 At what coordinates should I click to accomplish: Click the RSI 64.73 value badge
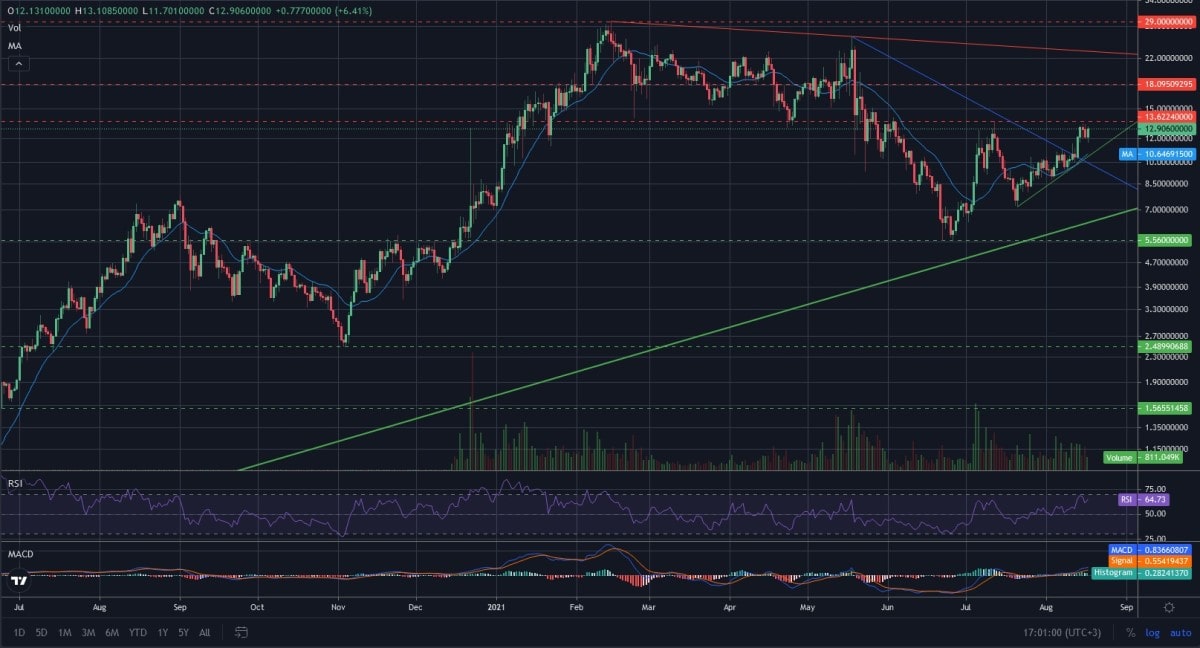[1152, 498]
